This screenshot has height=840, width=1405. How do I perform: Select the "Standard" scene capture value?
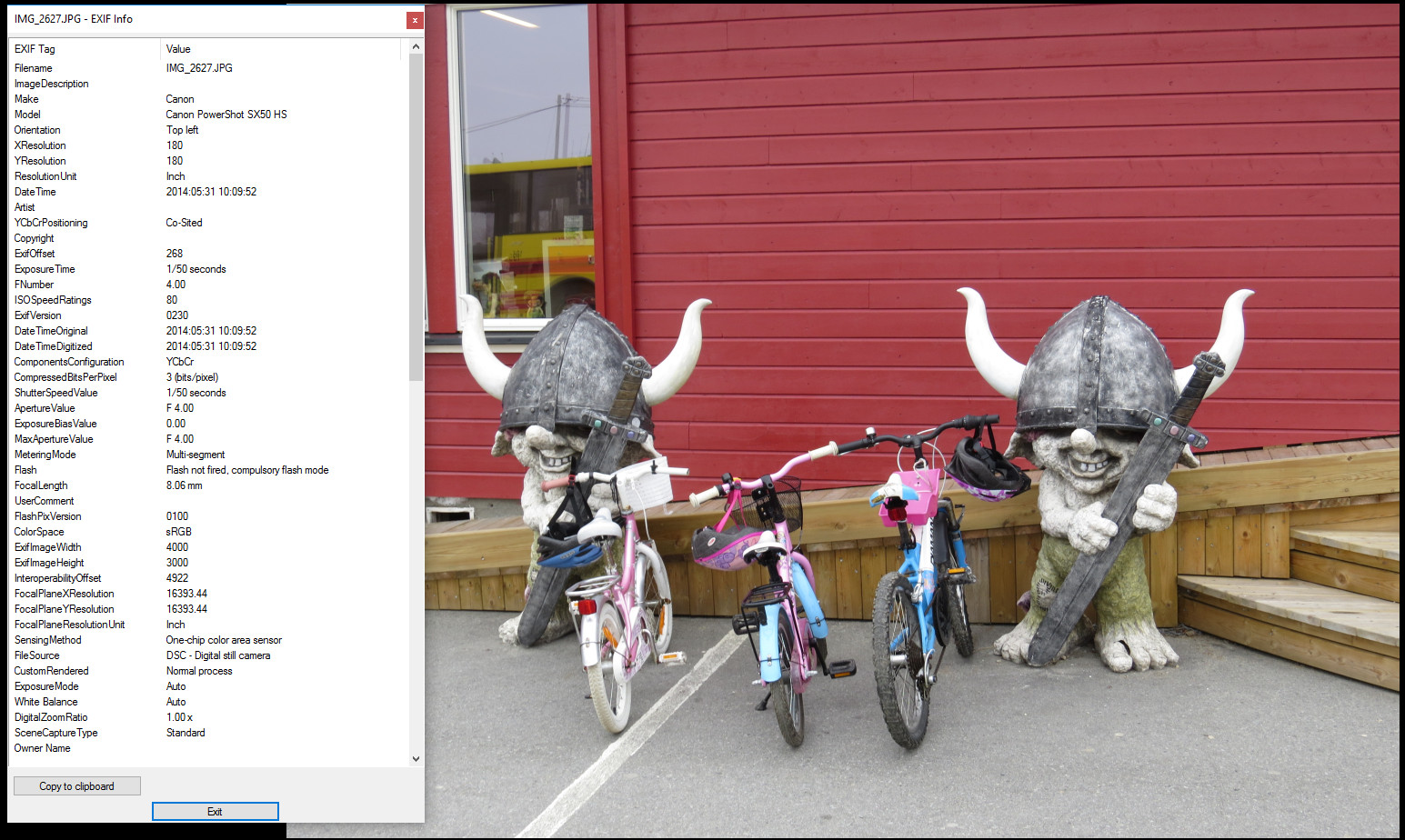pos(186,733)
